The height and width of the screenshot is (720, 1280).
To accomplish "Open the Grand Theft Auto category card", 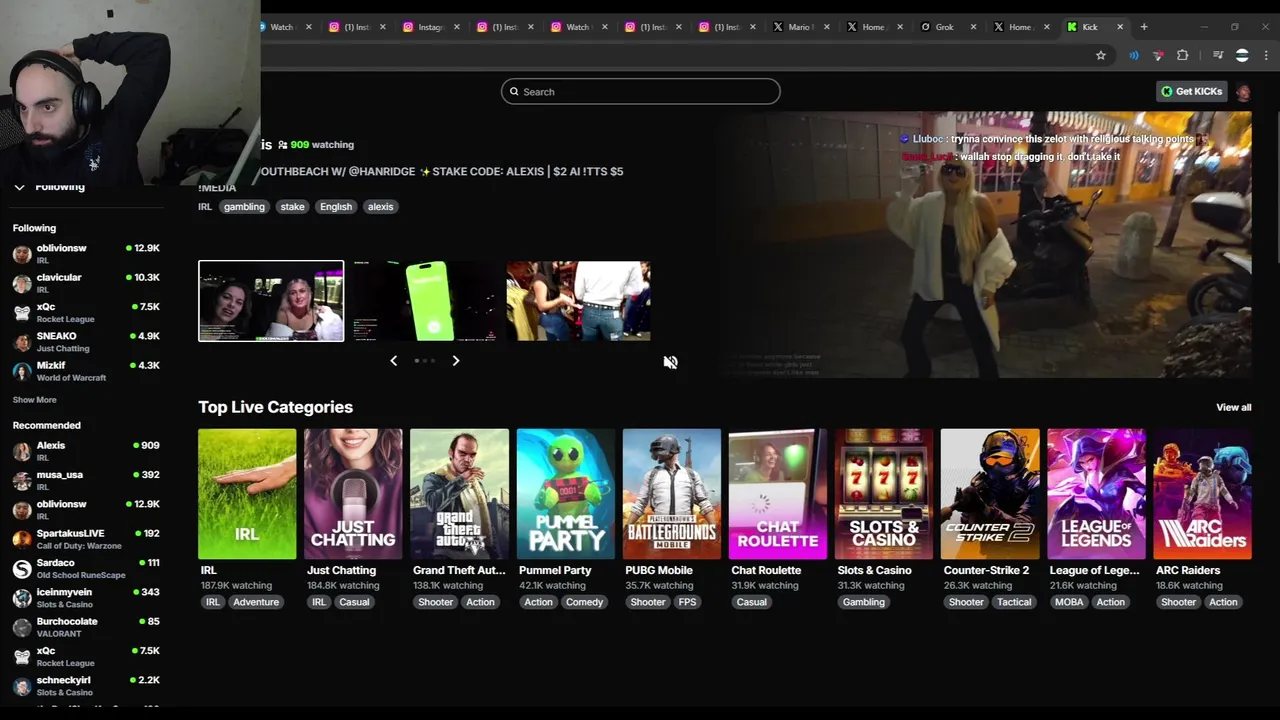I will (459, 494).
